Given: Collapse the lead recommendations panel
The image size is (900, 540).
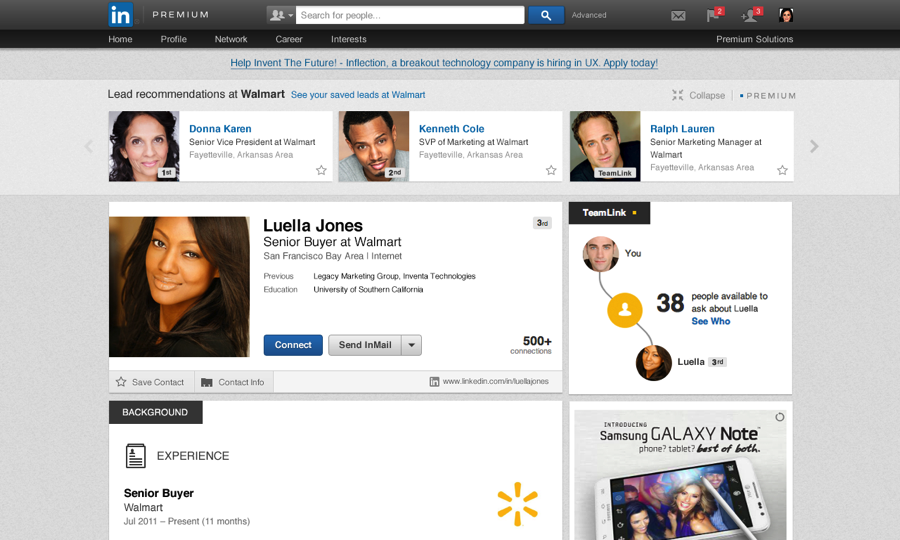Looking at the screenshot, I should point(699,95).
